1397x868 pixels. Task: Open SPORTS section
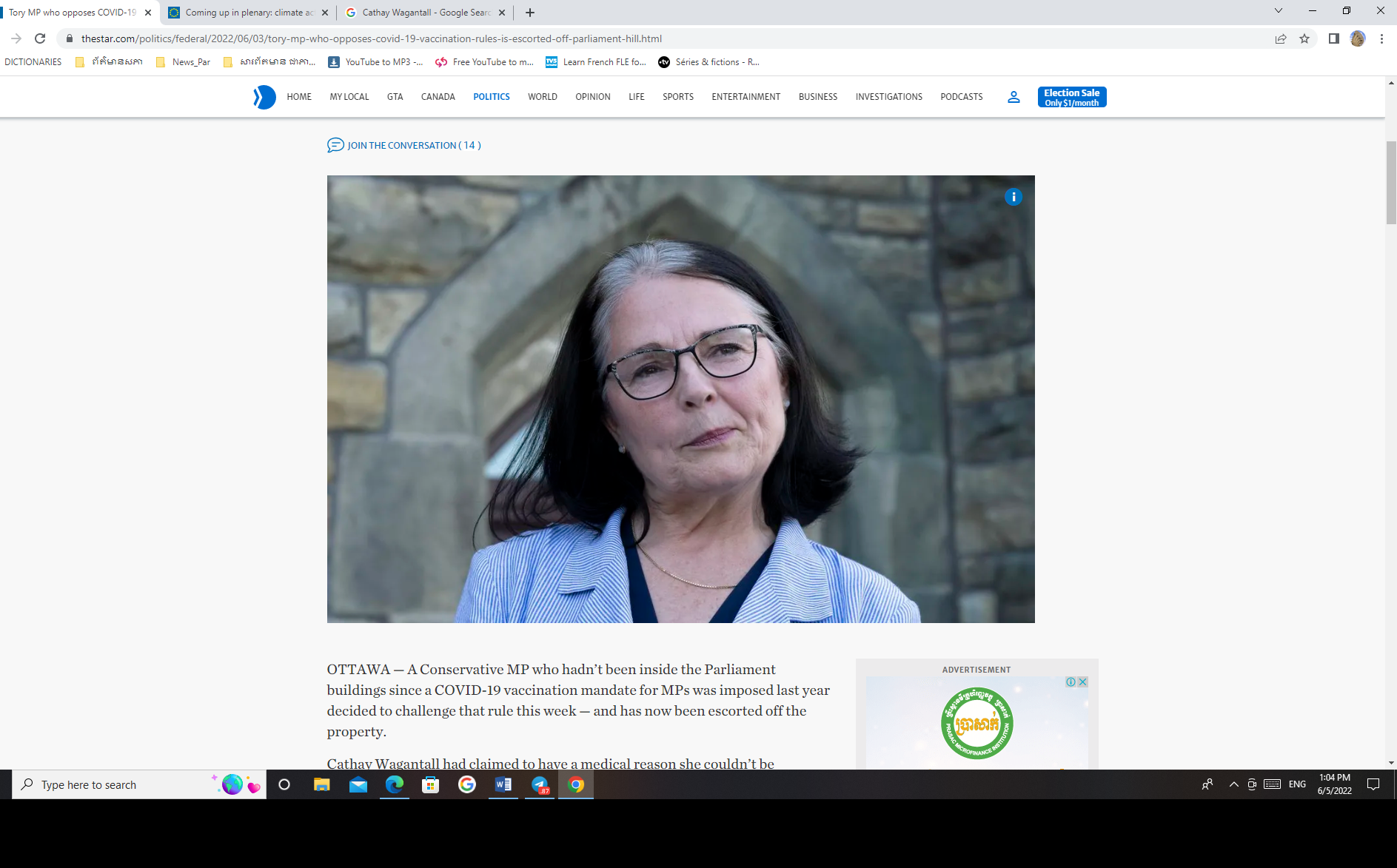678,97
